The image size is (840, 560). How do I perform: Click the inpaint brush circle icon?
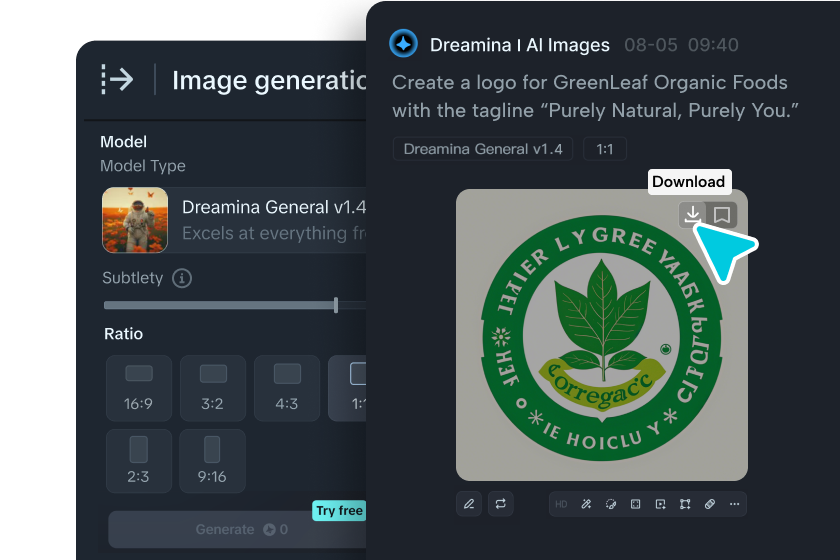[x=611, y=504]
